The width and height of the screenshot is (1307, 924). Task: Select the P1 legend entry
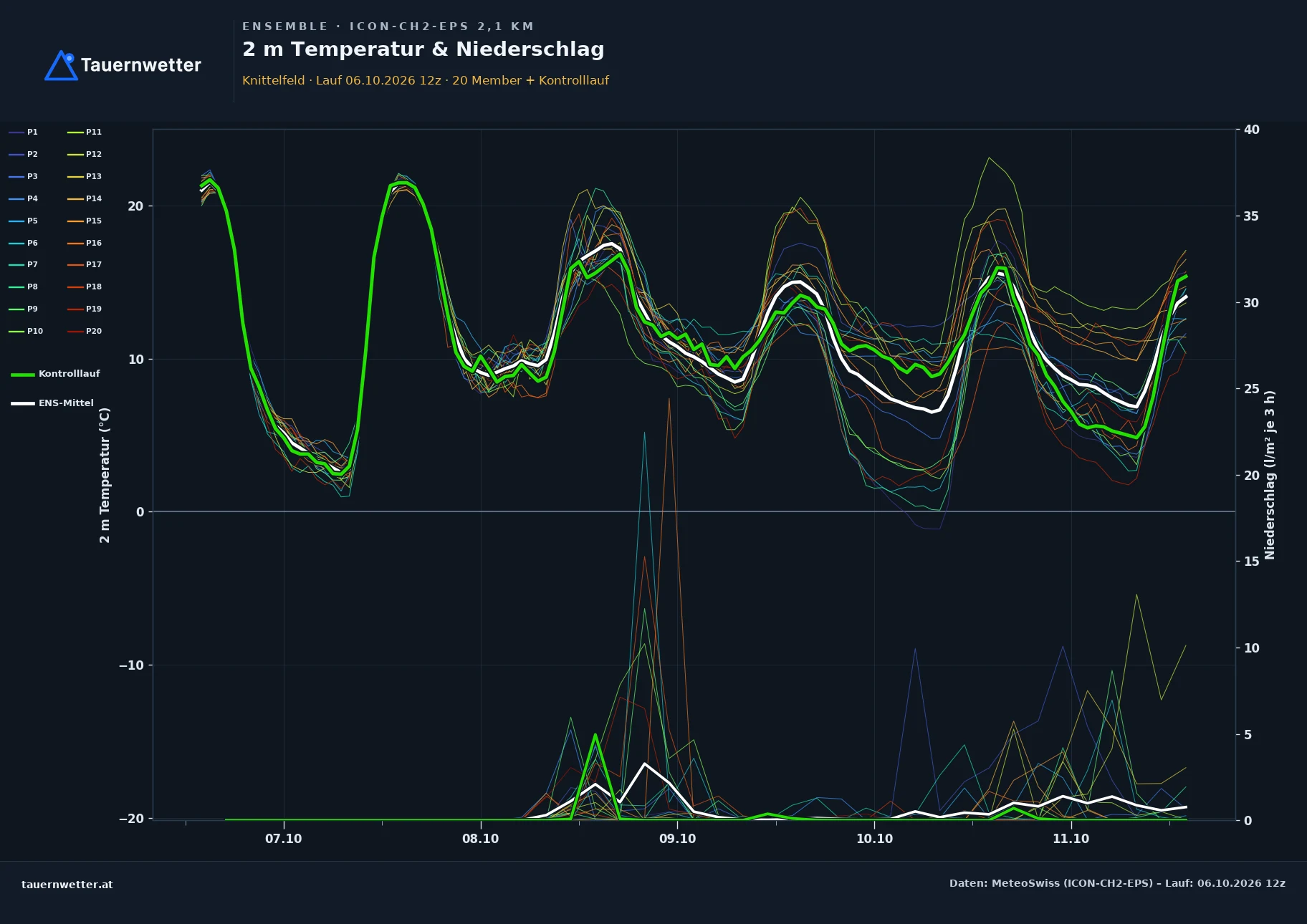[24, 133]
